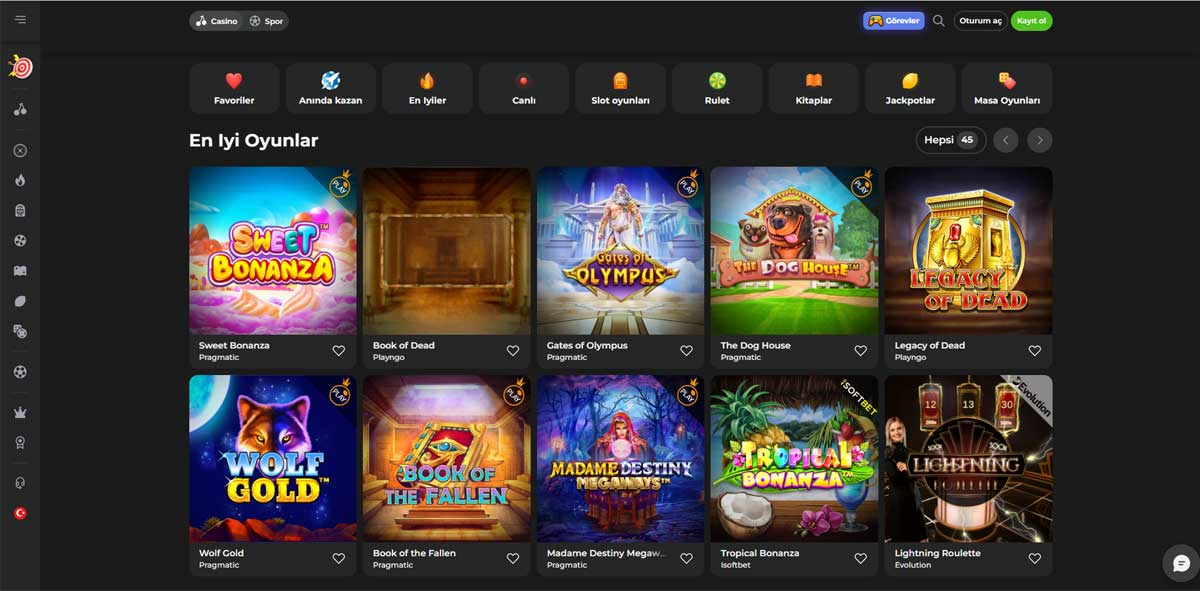Image resolution: width=1200 pixels, height=591 pixels.
Task: Click the circled X sidebar icon
Action: (x=20, y=151)
